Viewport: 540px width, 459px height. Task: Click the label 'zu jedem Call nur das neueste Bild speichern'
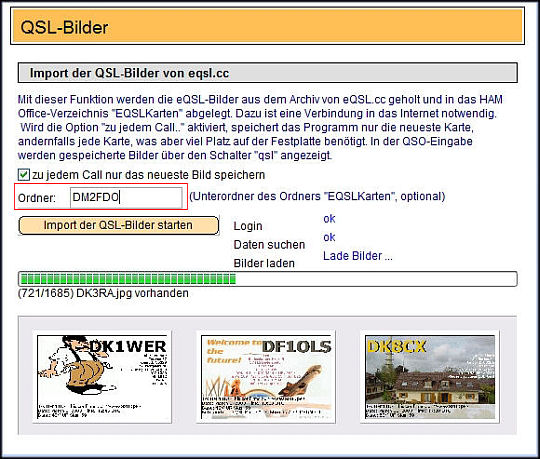[148, 175]
